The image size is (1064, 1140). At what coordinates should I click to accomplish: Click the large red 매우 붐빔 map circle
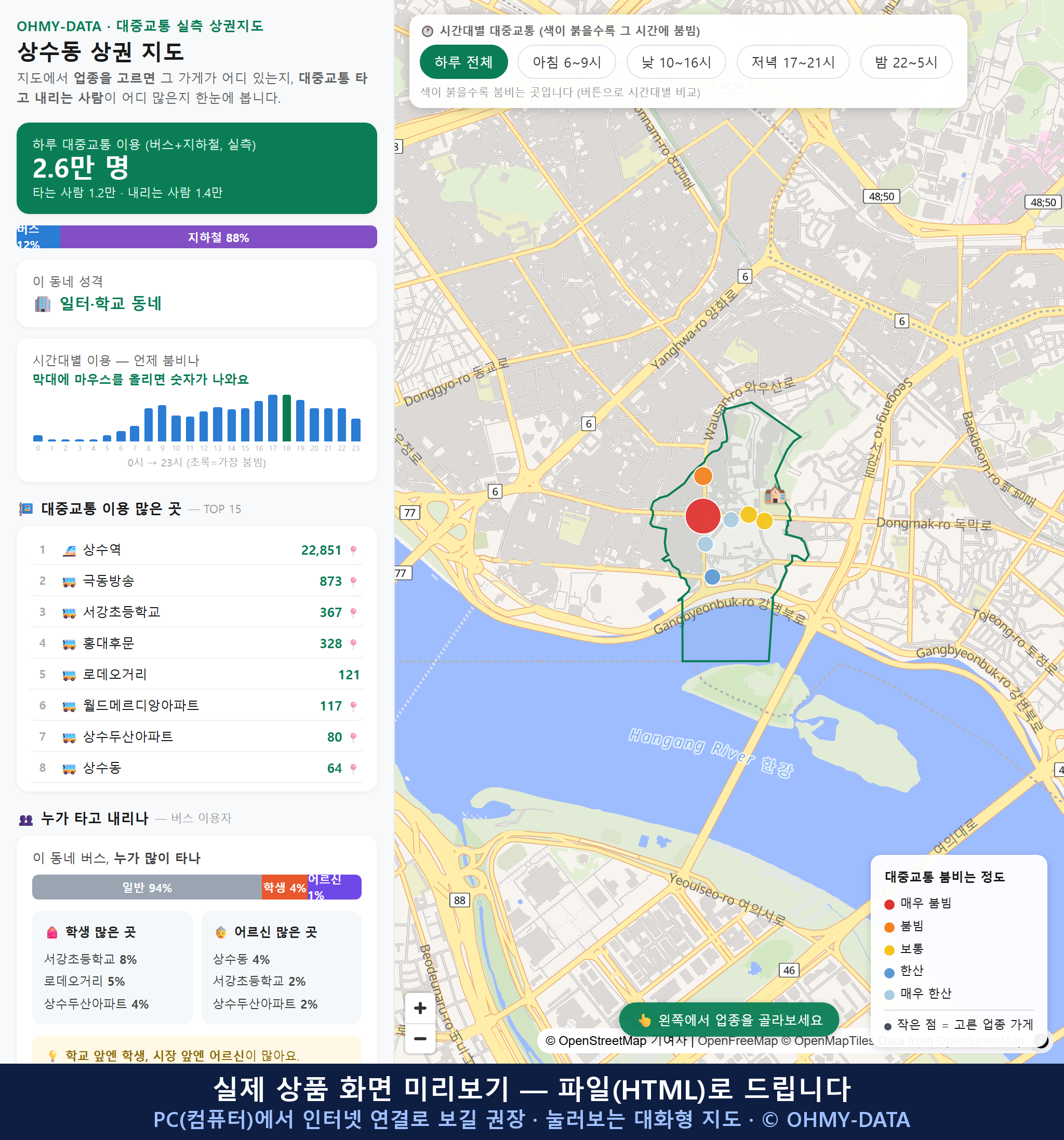(702, 516)
